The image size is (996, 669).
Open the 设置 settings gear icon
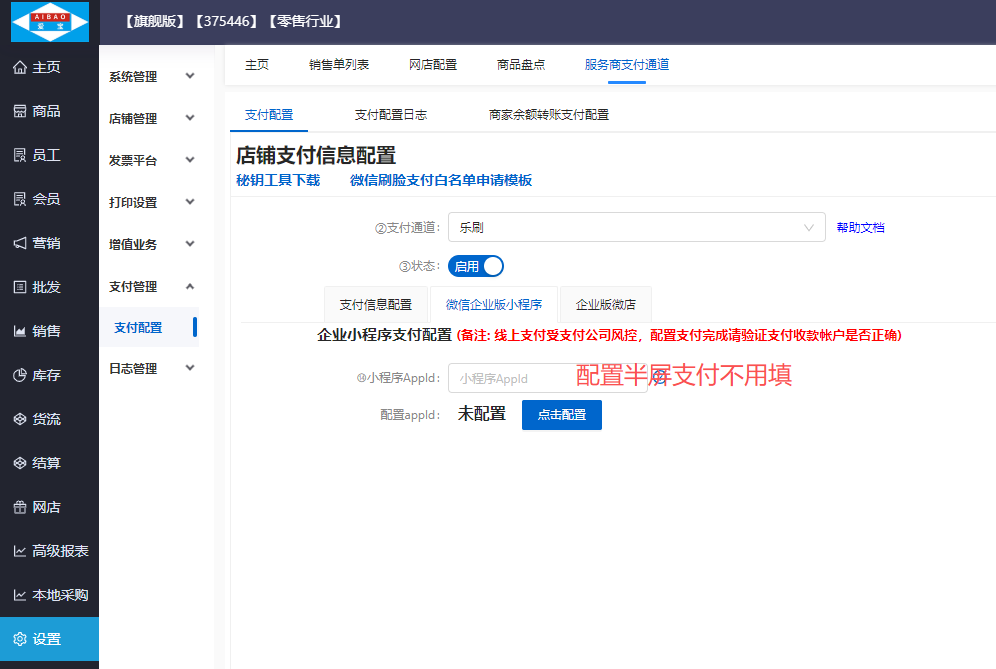(x=20, y=639)
